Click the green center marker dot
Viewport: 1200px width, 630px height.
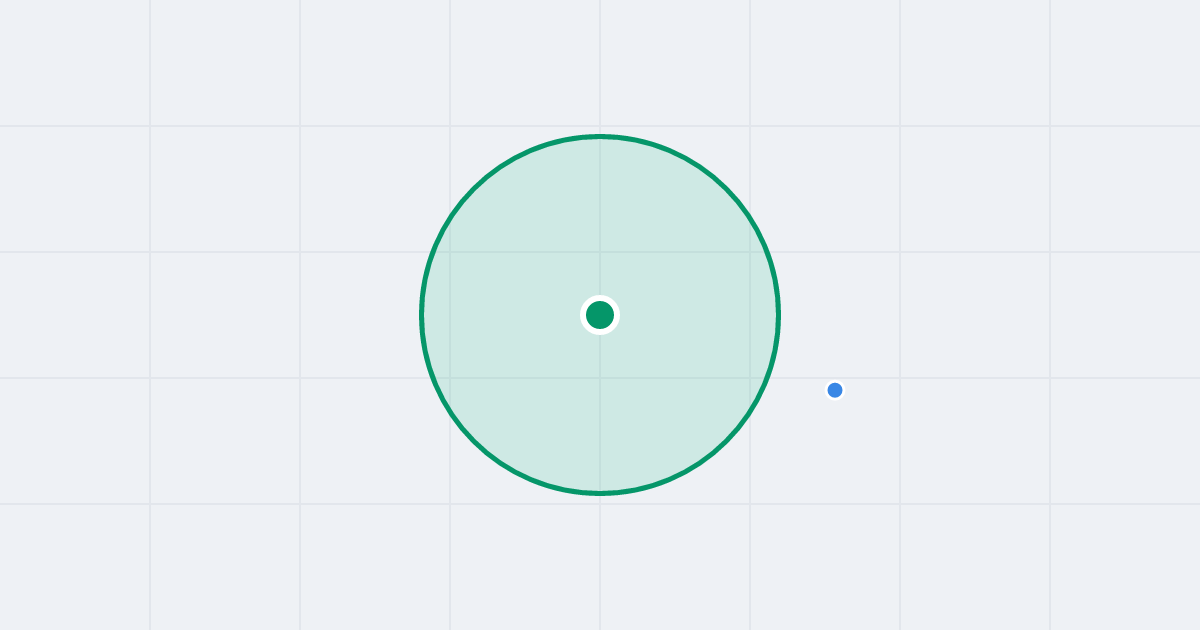(x=600, y=315)
